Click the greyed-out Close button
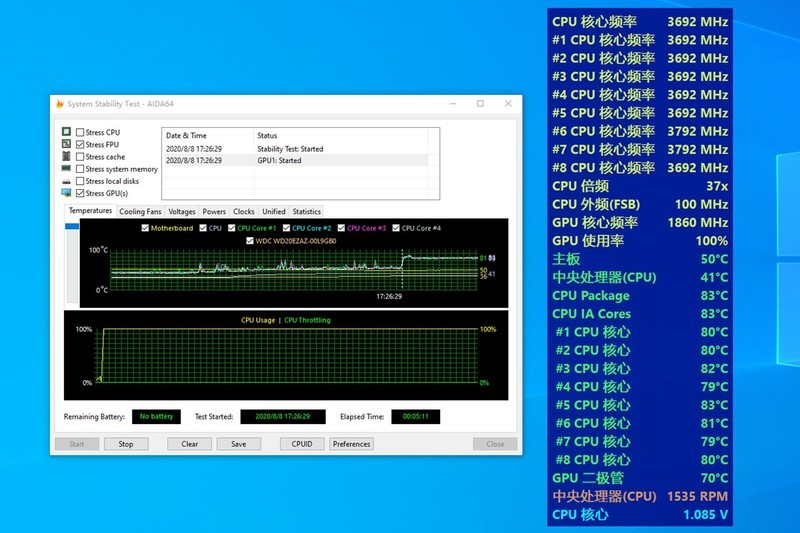 click(x=495, y=444)
